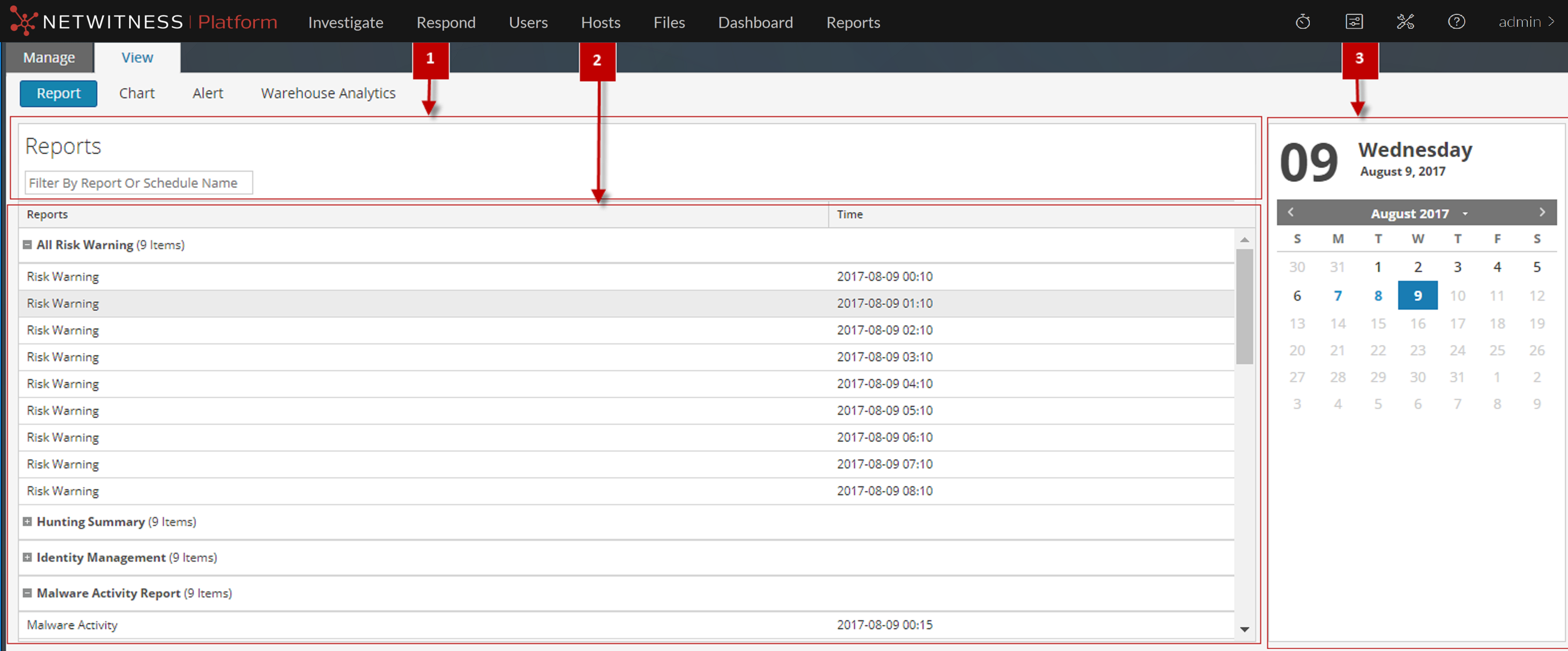The image size is (1568, 651).
Task: Collapse the All Risk Warning group
Action: coord(27,245)
